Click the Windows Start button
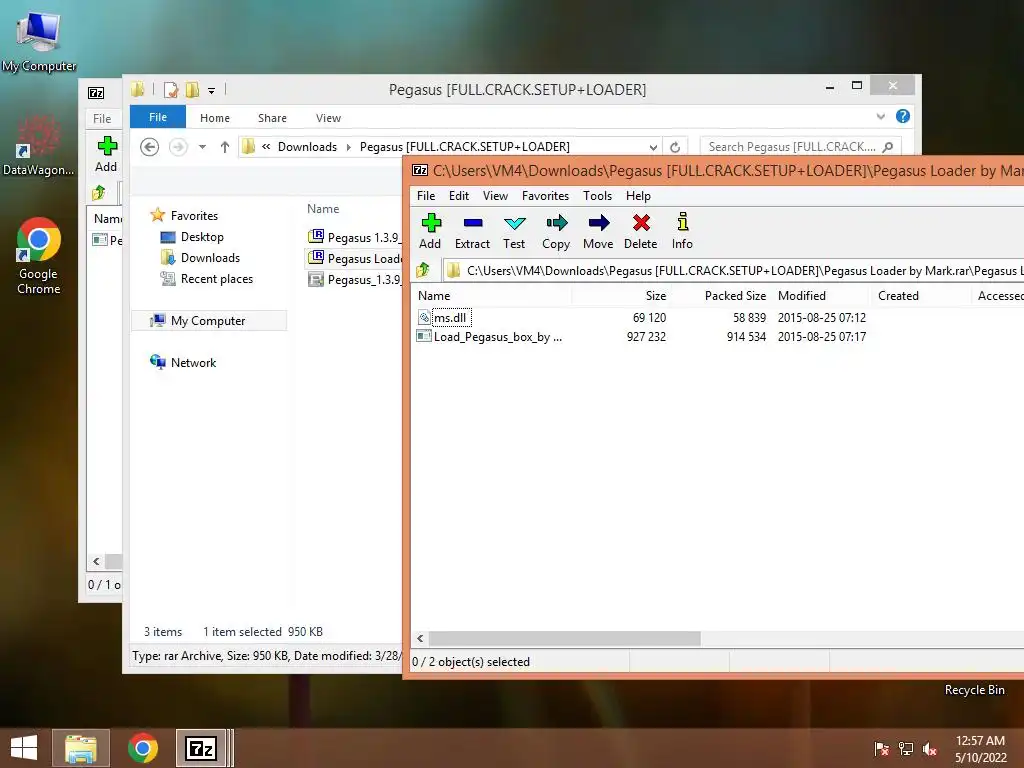Viewport: 1024px width, 768px height. click(24, 748)
